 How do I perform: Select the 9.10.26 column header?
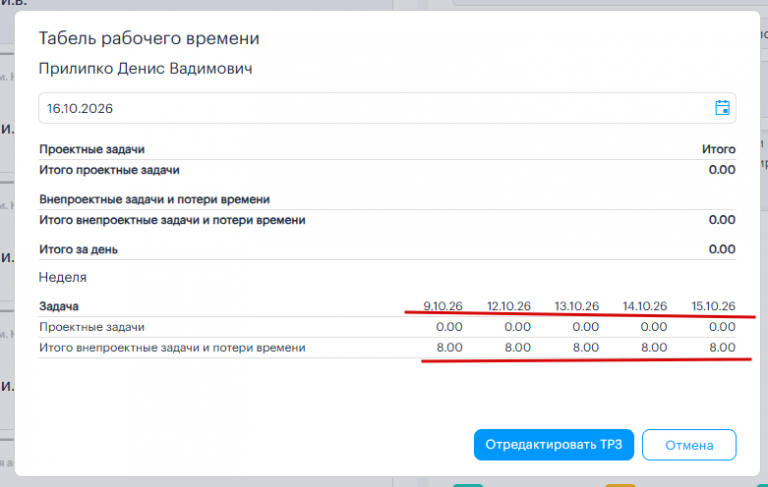tap(443, 306)
